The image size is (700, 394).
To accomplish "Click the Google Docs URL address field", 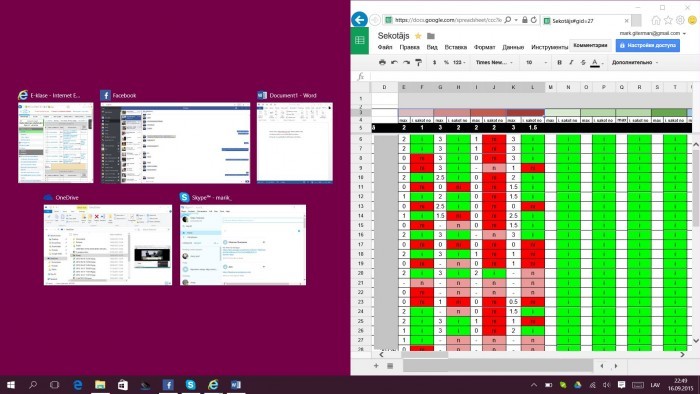I will click(448, 20).
